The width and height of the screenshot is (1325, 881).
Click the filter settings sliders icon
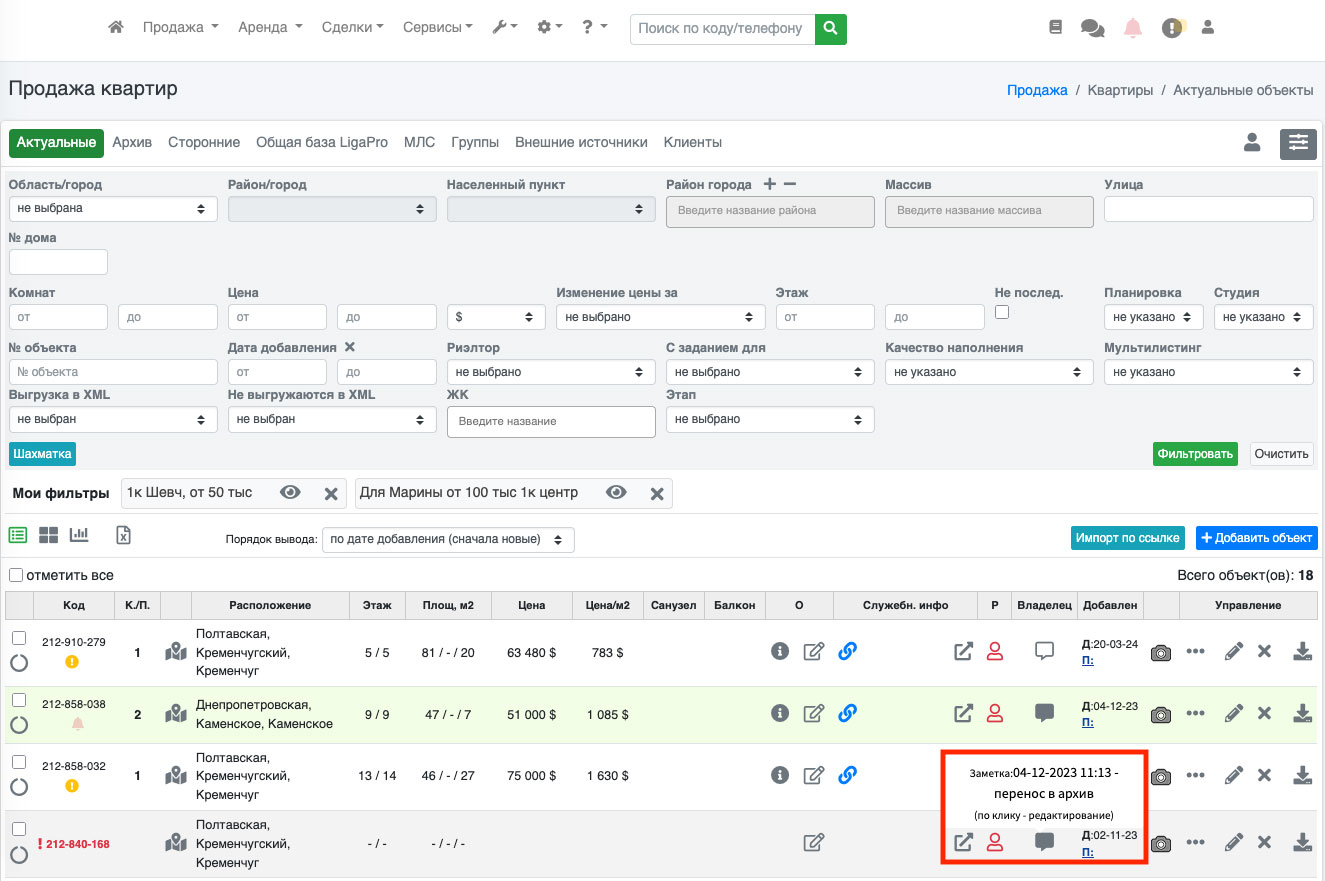pyautogui.click(x=1298, y=143)
